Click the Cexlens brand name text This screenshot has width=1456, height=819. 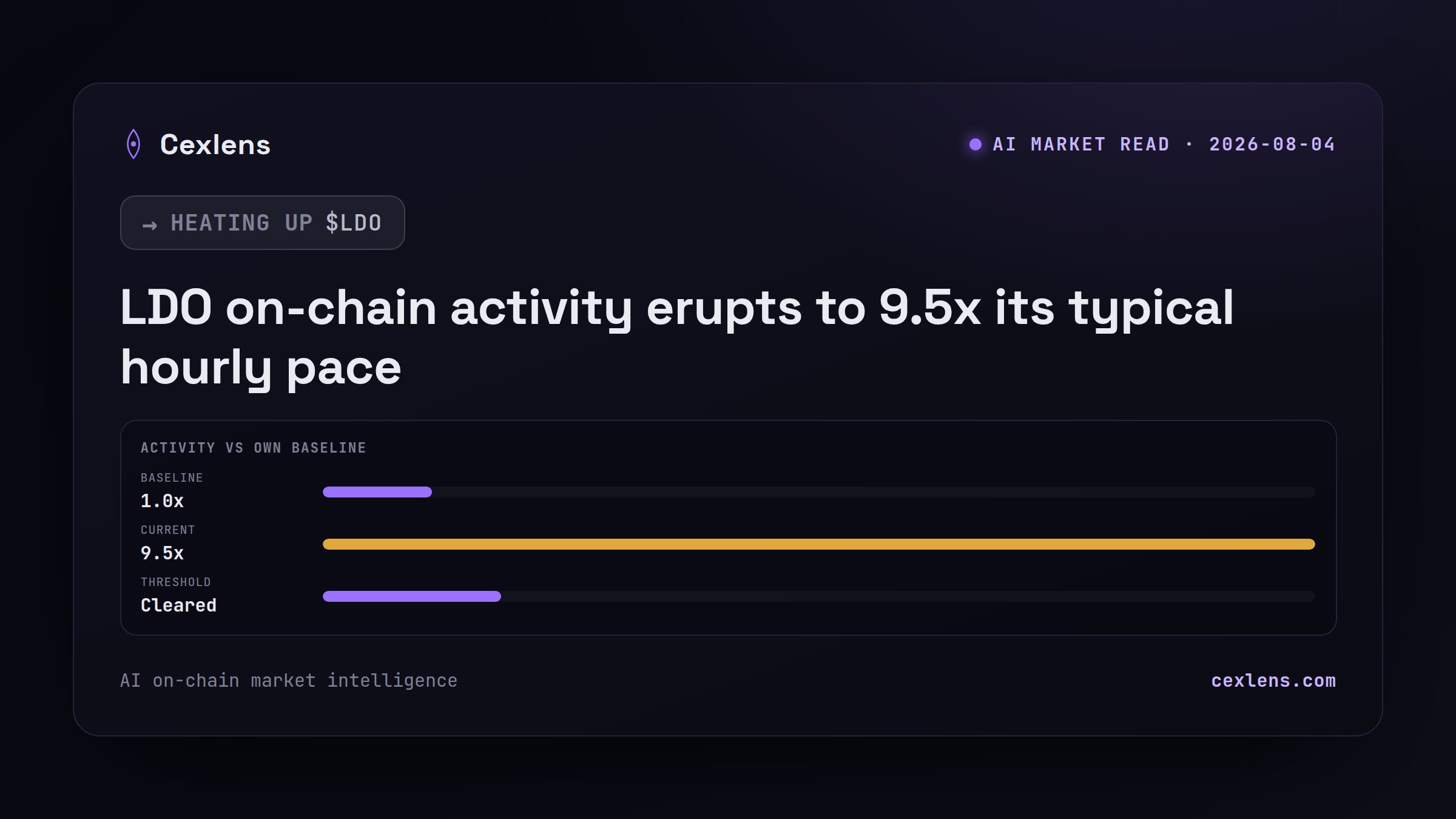(x=215, y=144)
